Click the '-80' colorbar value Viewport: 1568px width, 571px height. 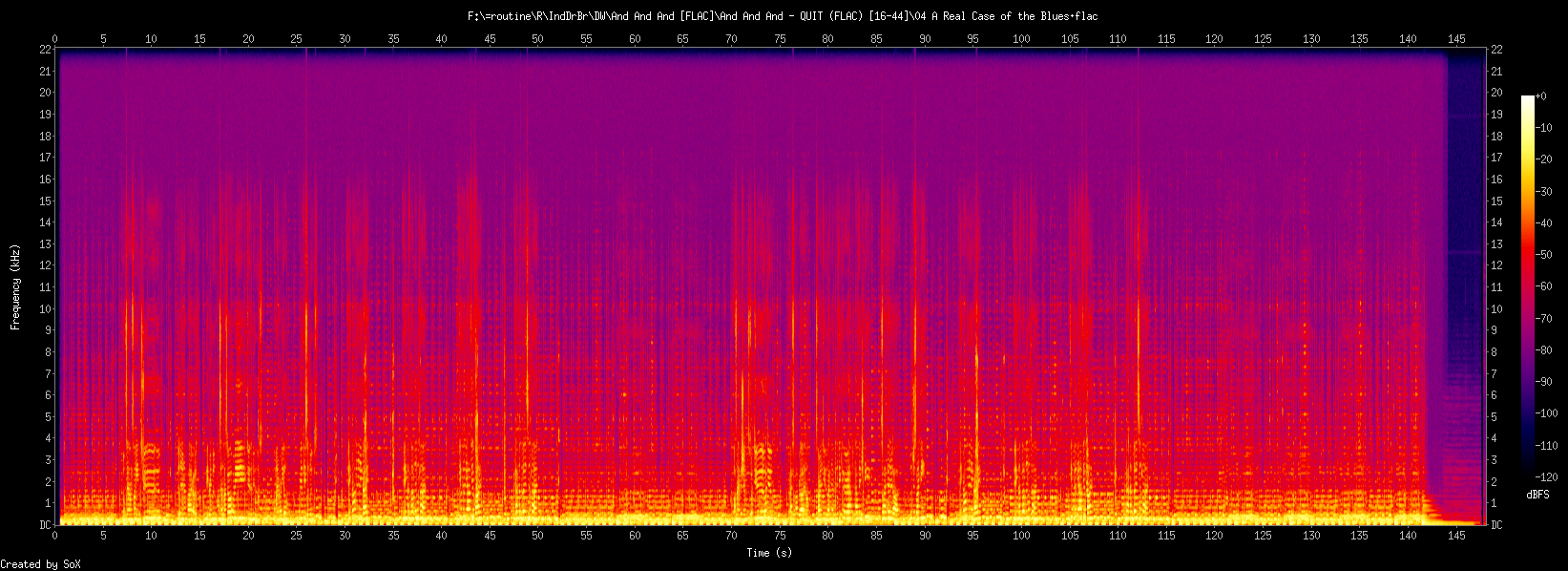pos(1543,350)
